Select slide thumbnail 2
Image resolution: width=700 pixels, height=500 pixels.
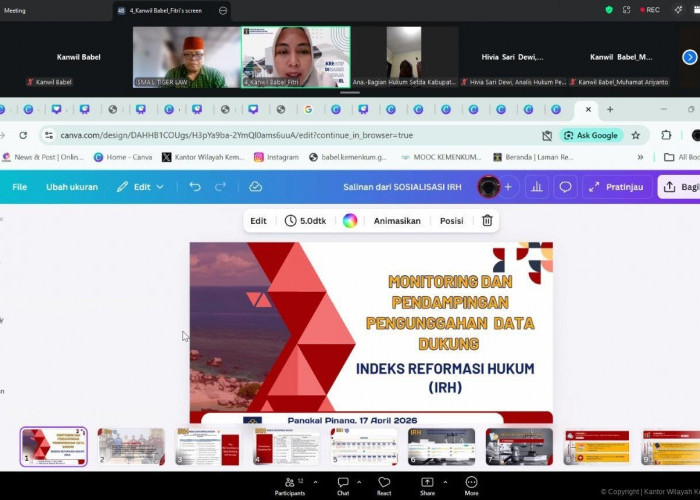click(x=131, y=446)
